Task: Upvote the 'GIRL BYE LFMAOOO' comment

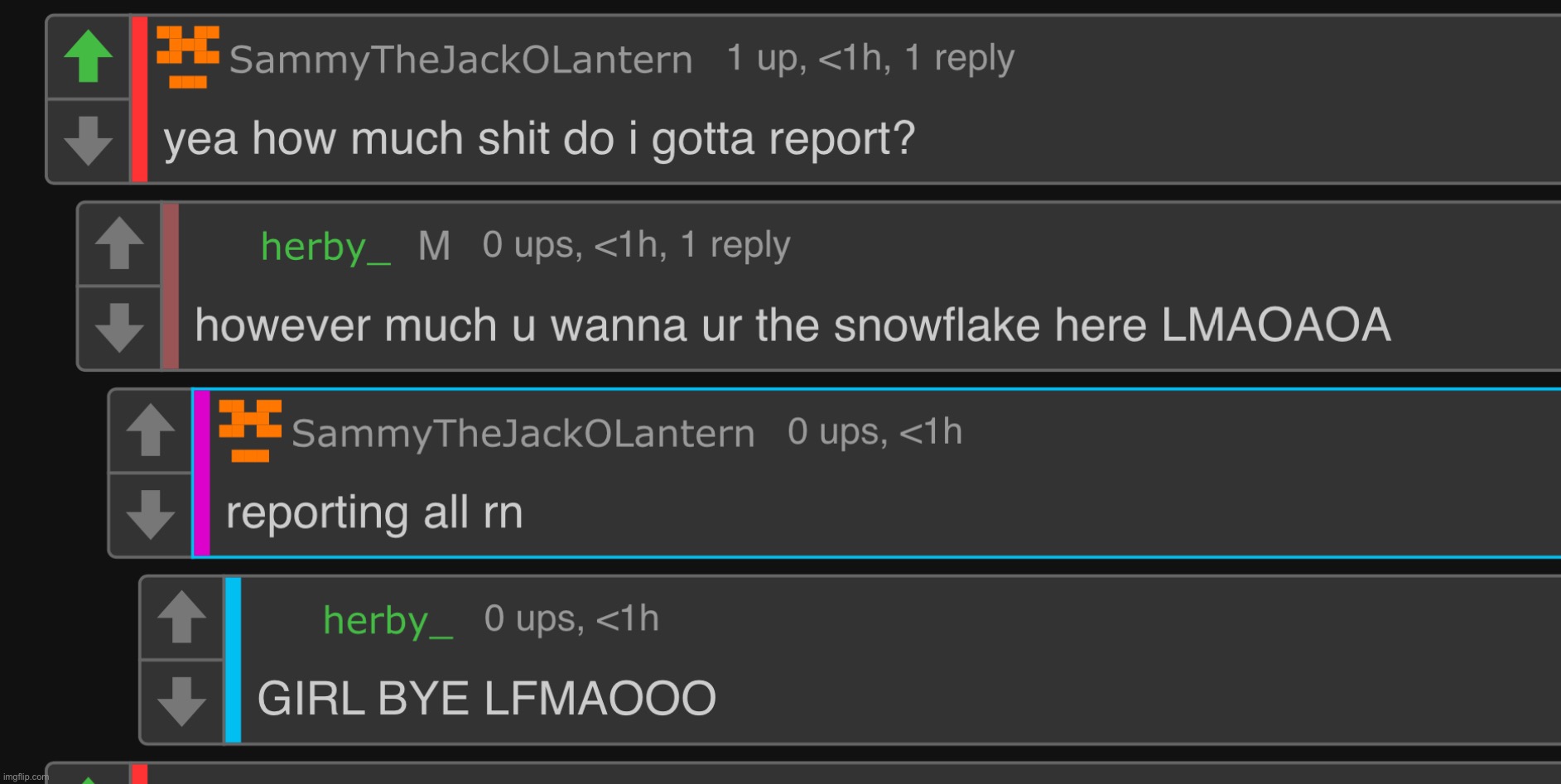Action: [181, 618]
